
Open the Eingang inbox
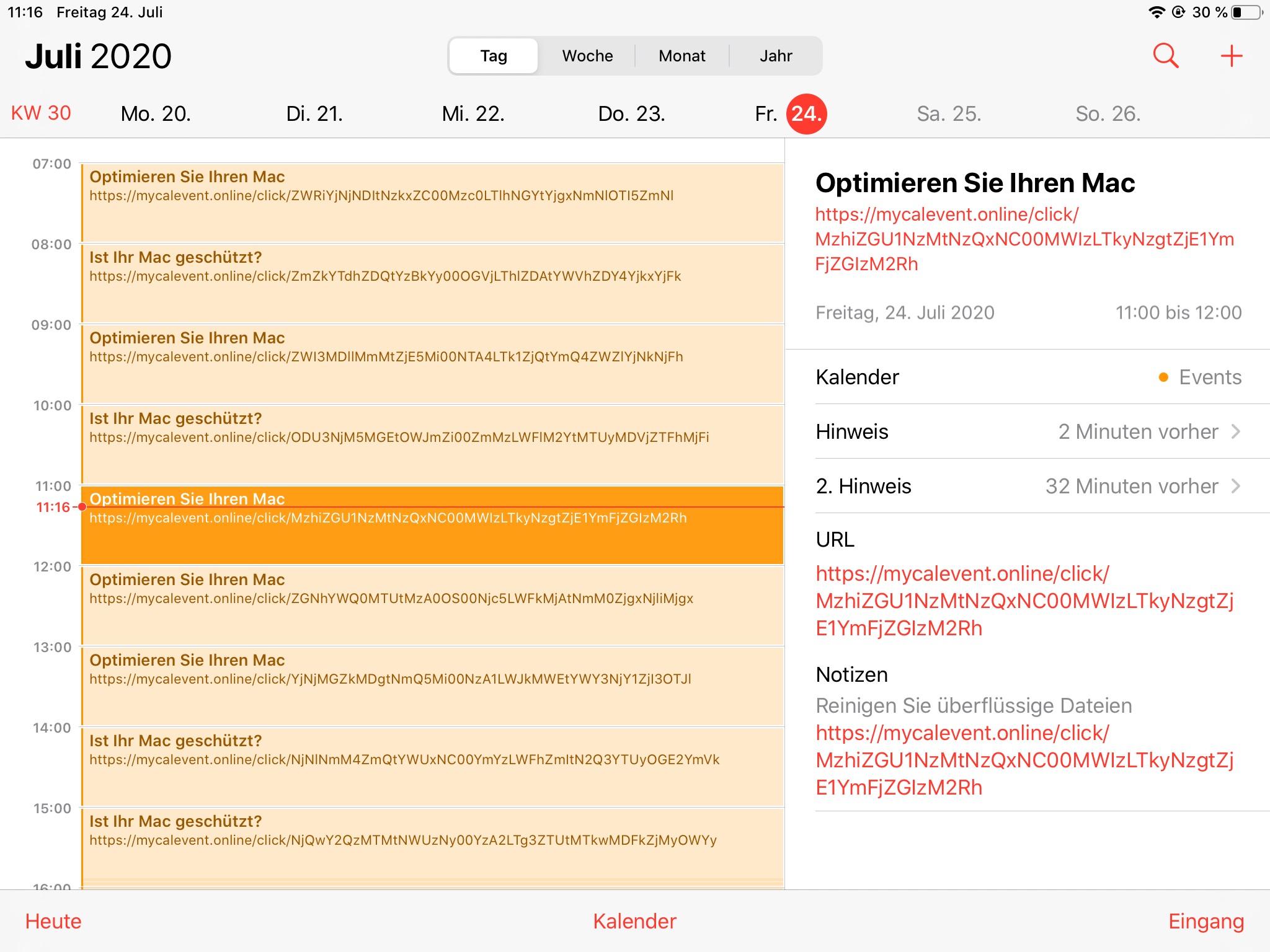[1206, 921]
